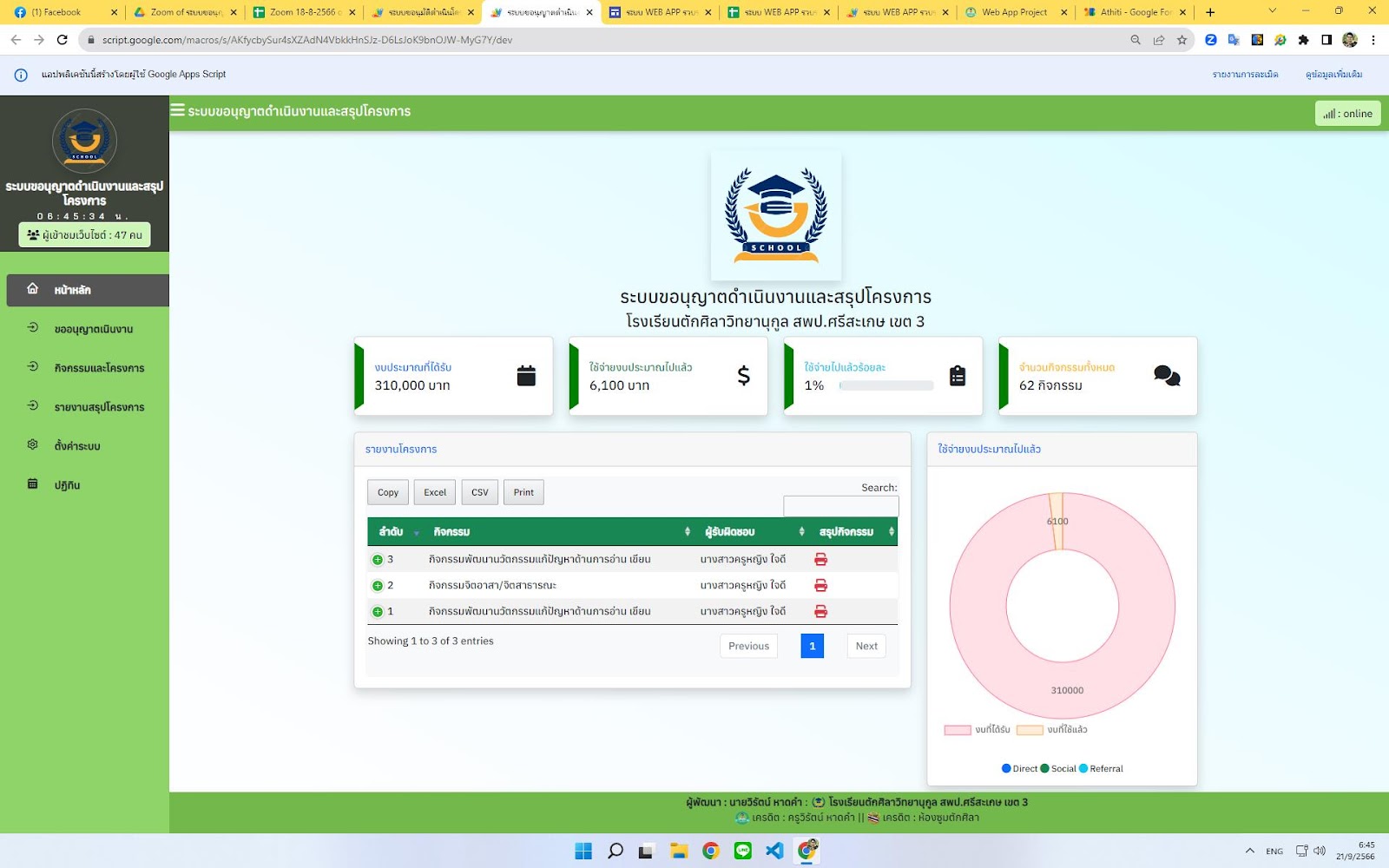Screen dimensions: 1389x868
Task: Open ขออนุญาตดำเนินงาน in the sidebar
Action: pos(94,330)
